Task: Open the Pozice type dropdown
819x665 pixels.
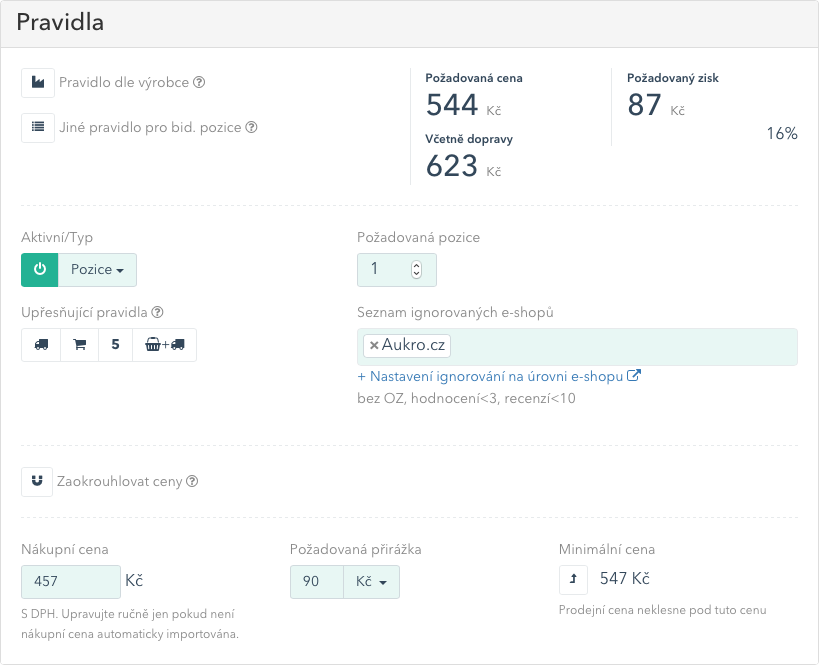Action: [97, 270]
